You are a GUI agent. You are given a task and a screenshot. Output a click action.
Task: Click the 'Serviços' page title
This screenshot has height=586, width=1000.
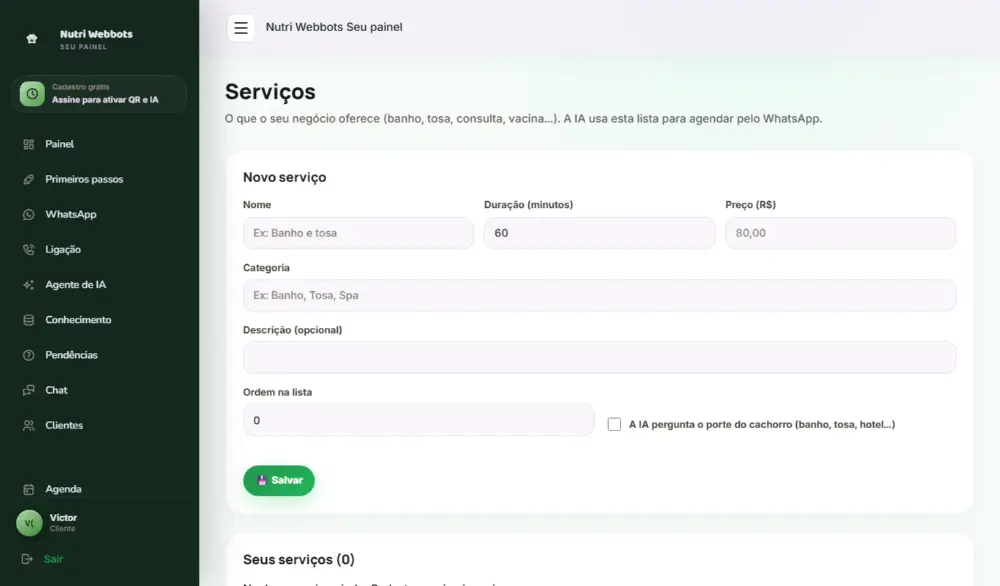pyautogui.click(x=270, y=92)
